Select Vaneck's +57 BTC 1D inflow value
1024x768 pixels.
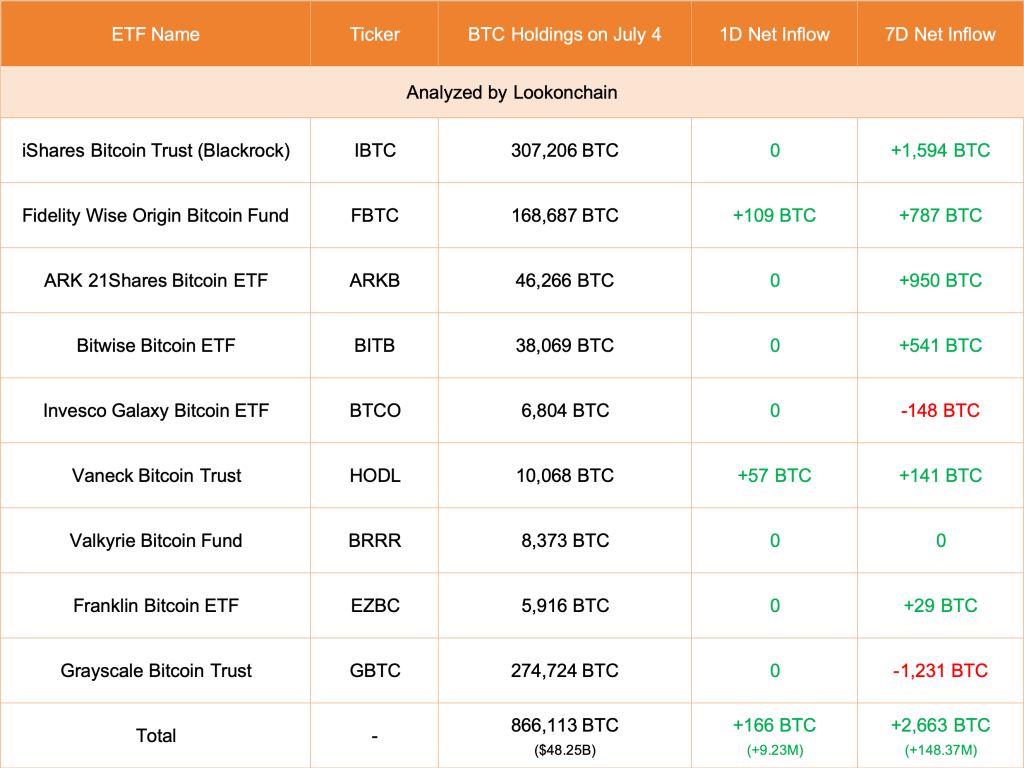775,476
